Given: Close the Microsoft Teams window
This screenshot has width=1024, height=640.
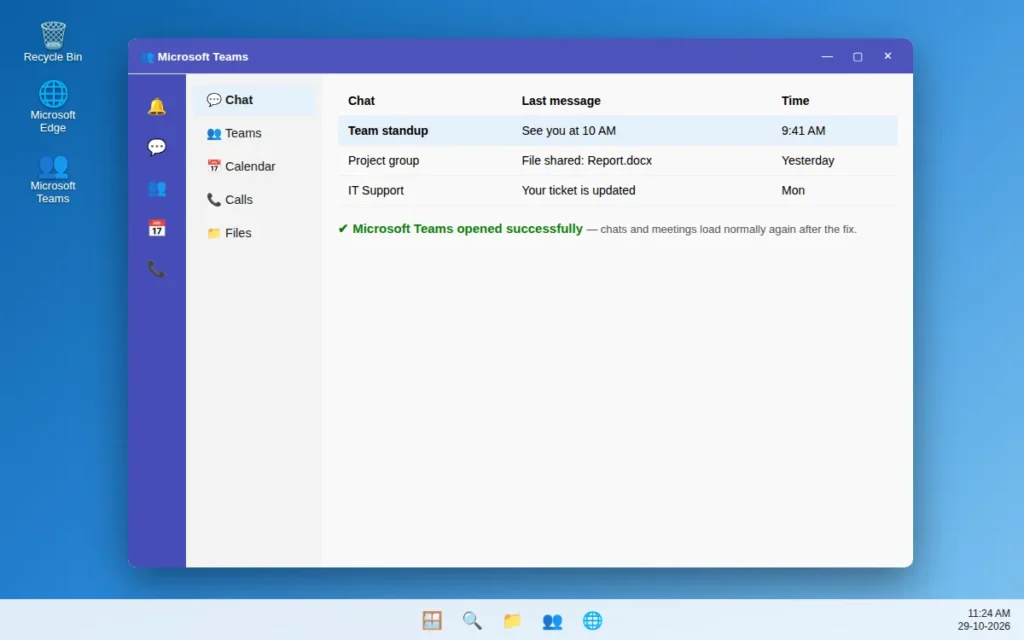Looking at the screenshot, I should click(888, 56).
